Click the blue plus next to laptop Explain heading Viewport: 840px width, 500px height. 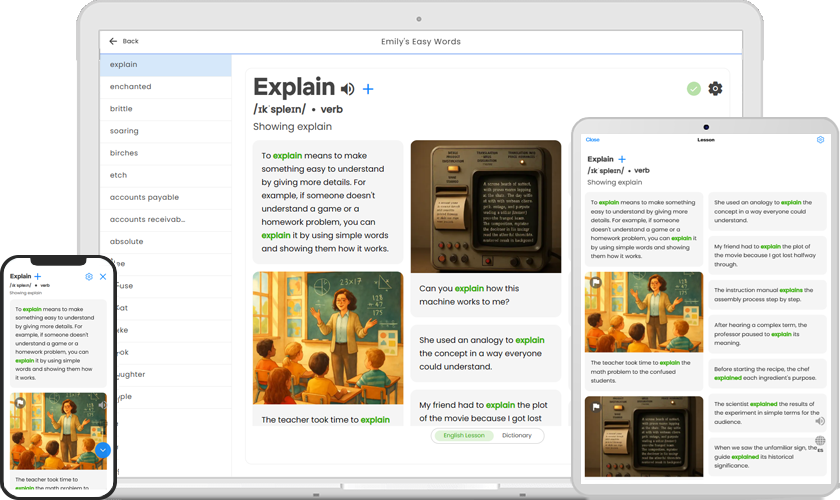(x=368, y=89)
